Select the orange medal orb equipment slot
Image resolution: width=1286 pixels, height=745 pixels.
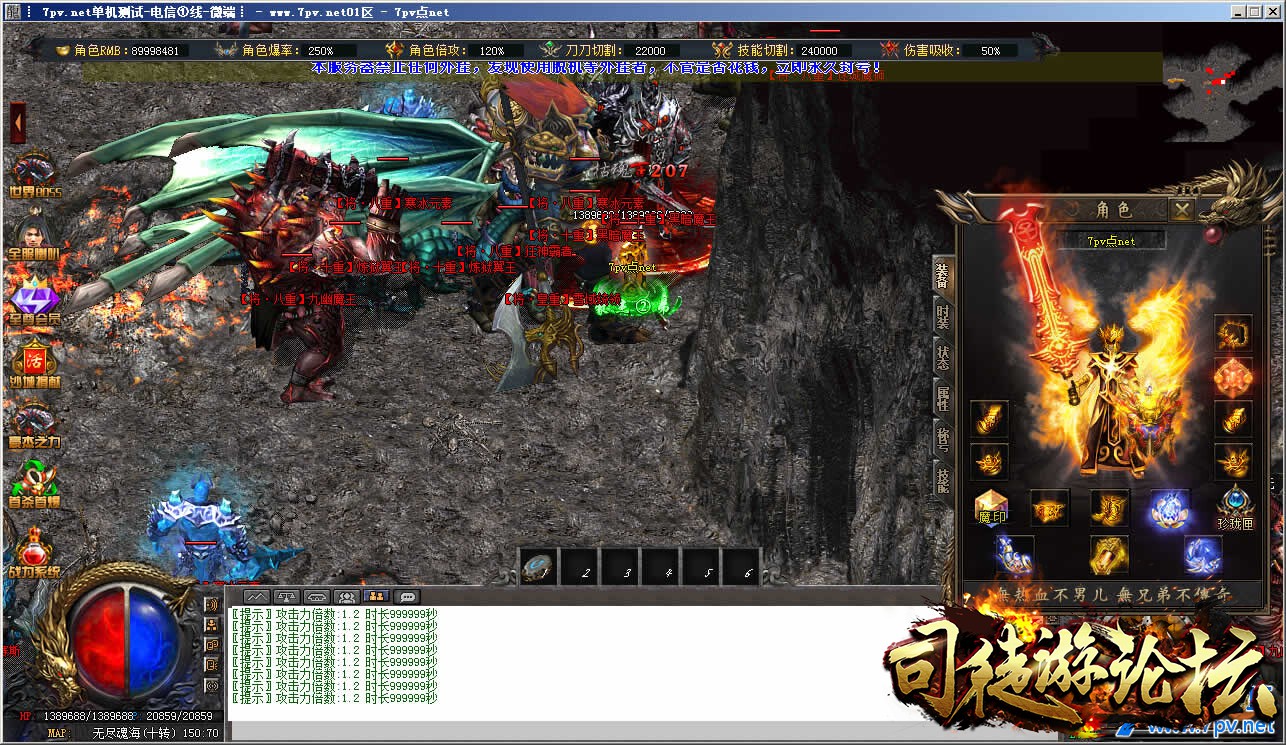(x=1233, y=377)
